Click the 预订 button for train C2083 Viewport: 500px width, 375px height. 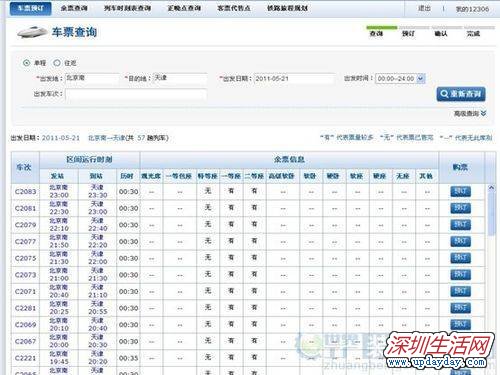pyautogui.click(x=460, y=191)
